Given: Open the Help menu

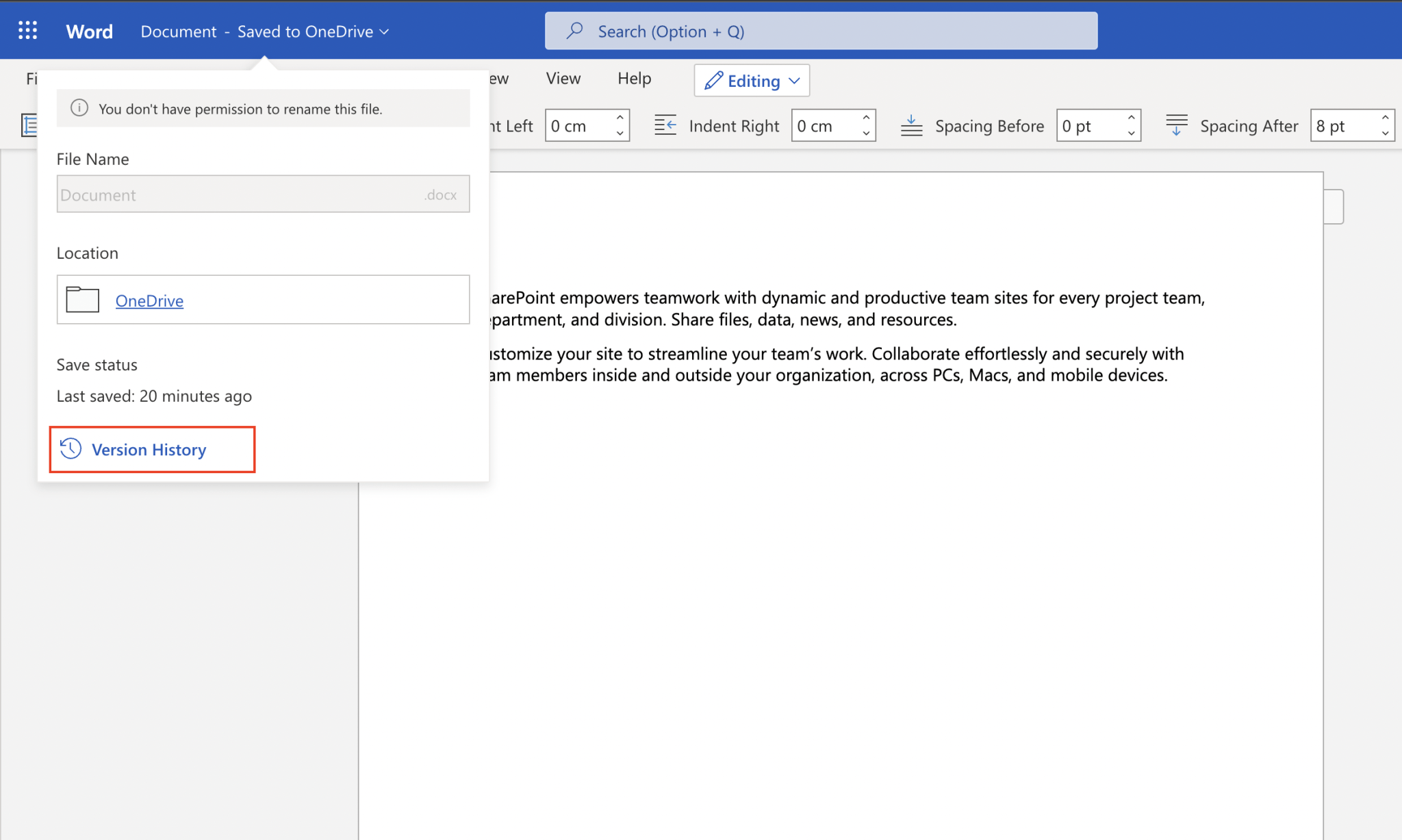Looking at the screenshot, I should click(x=633, y=78).
